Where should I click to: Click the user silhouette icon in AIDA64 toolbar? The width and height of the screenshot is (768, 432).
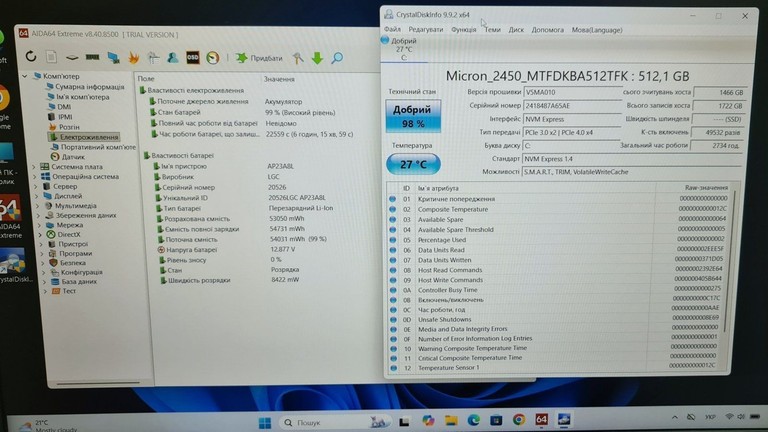point(172,58)
